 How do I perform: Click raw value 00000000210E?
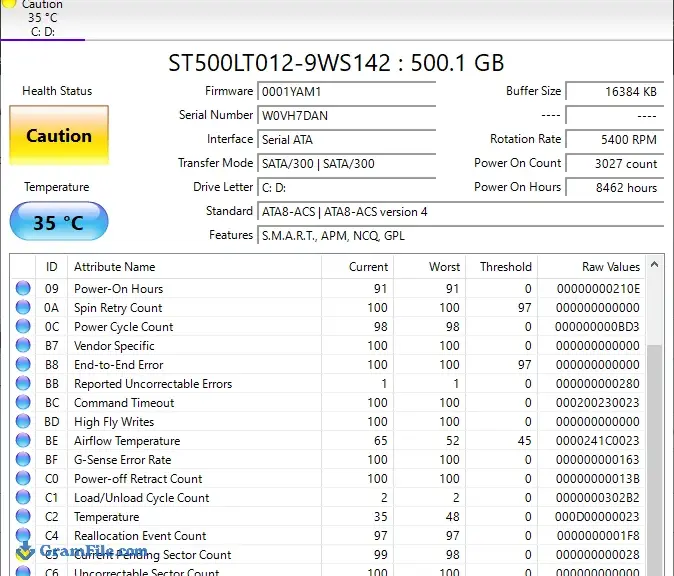[598, 289]
